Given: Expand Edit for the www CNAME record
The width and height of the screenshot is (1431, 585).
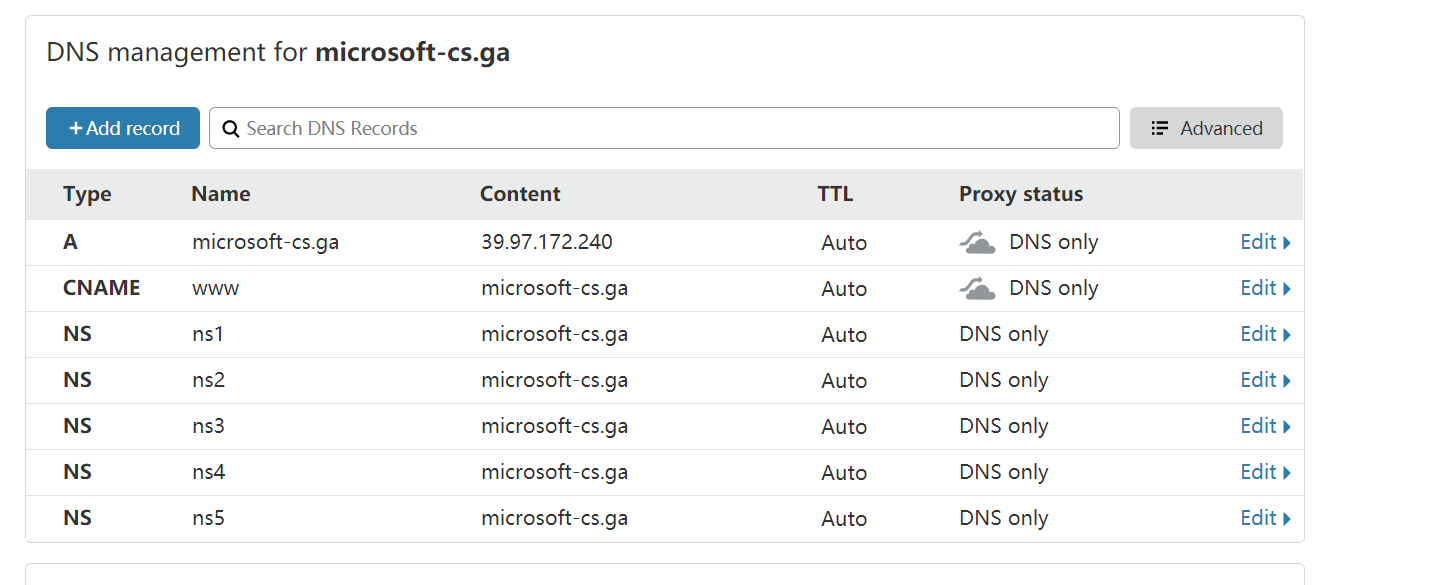Looking at the screenshot, I should [x=1265, y=288].
